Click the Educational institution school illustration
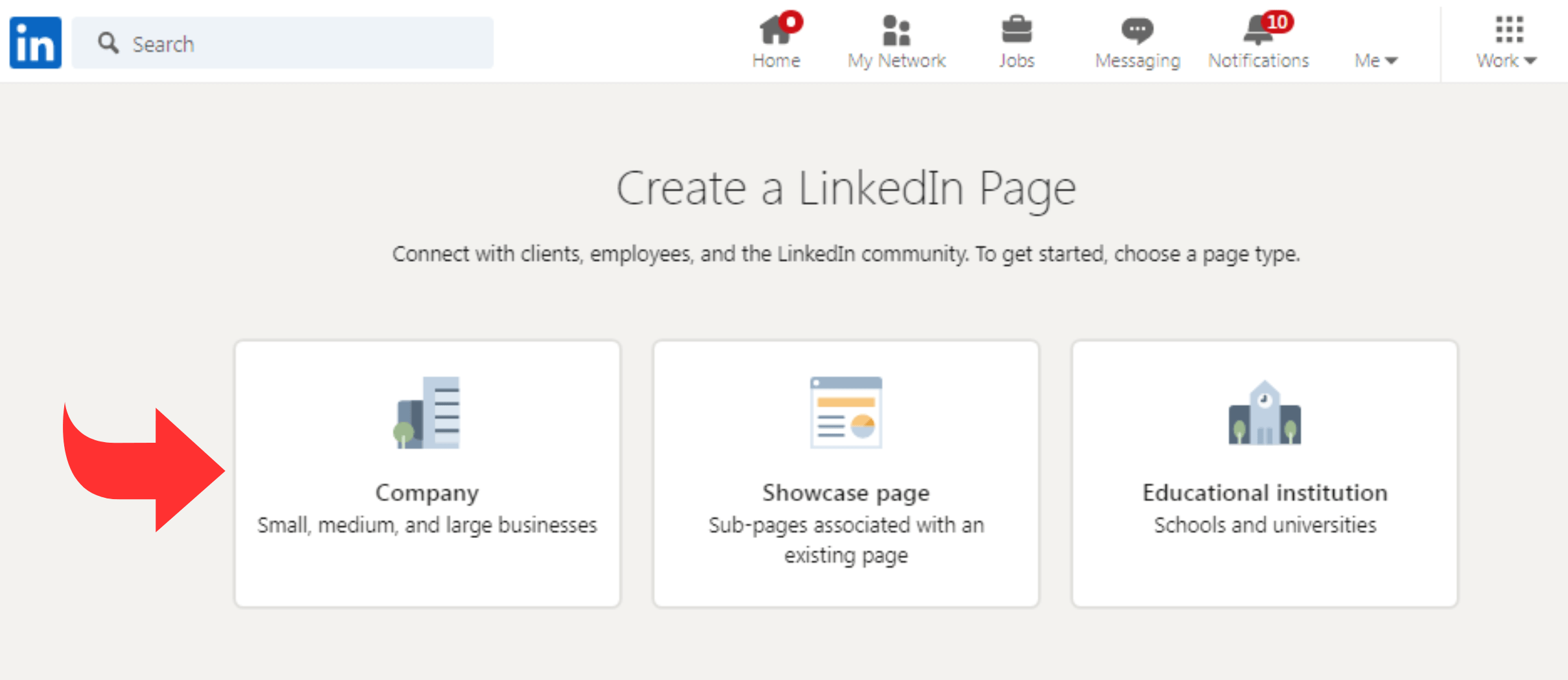This screenshot has height=680, width=1568. [1264, 414]
